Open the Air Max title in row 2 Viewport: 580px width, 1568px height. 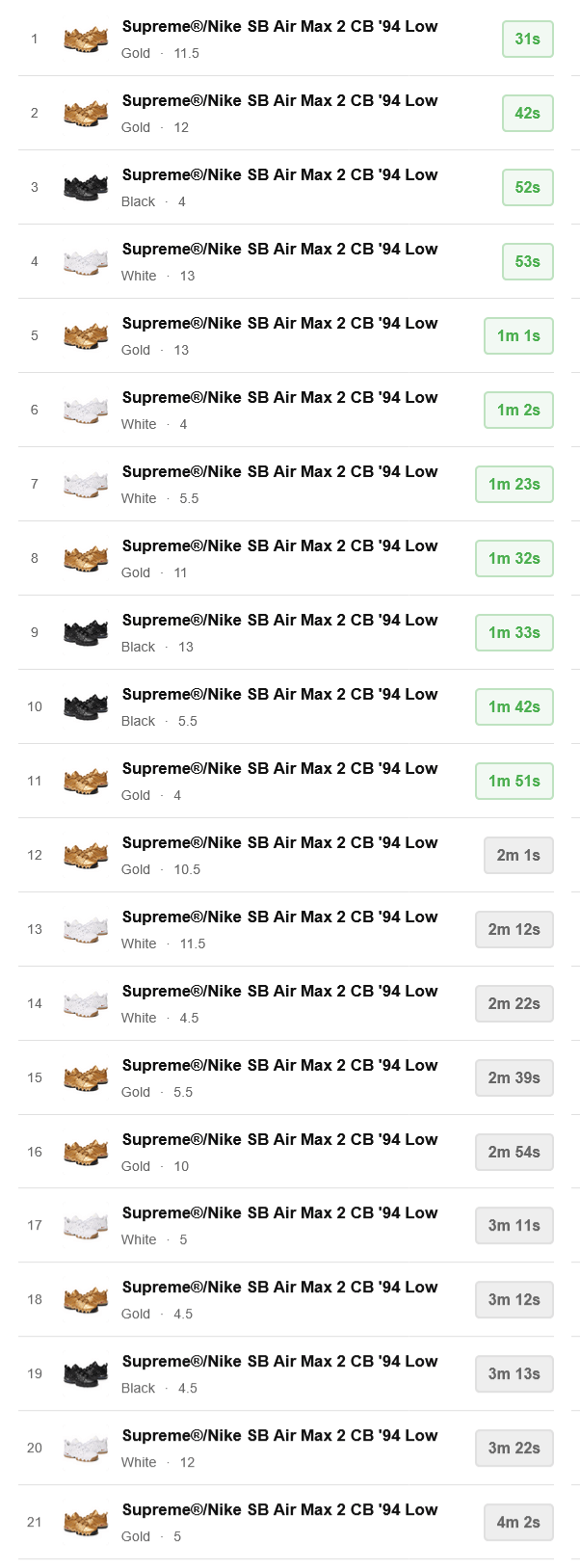(279, 101)
